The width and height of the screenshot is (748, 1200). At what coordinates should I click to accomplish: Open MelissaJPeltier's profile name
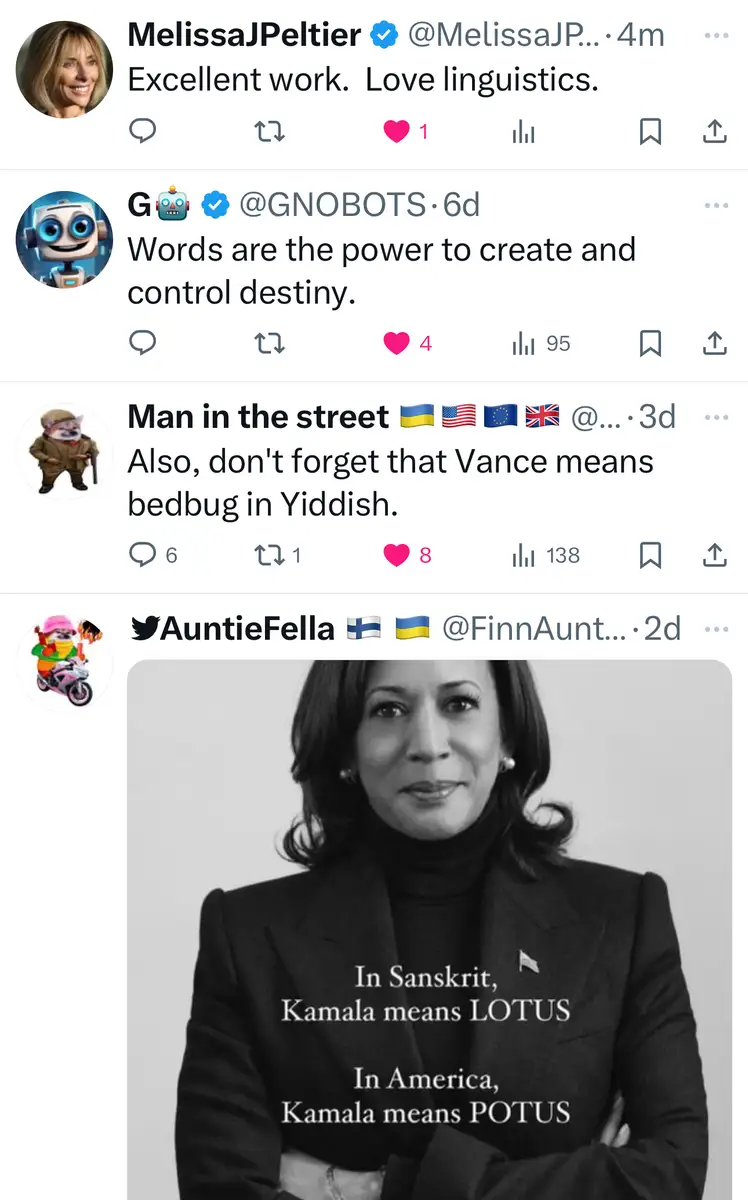pos(244,35)
